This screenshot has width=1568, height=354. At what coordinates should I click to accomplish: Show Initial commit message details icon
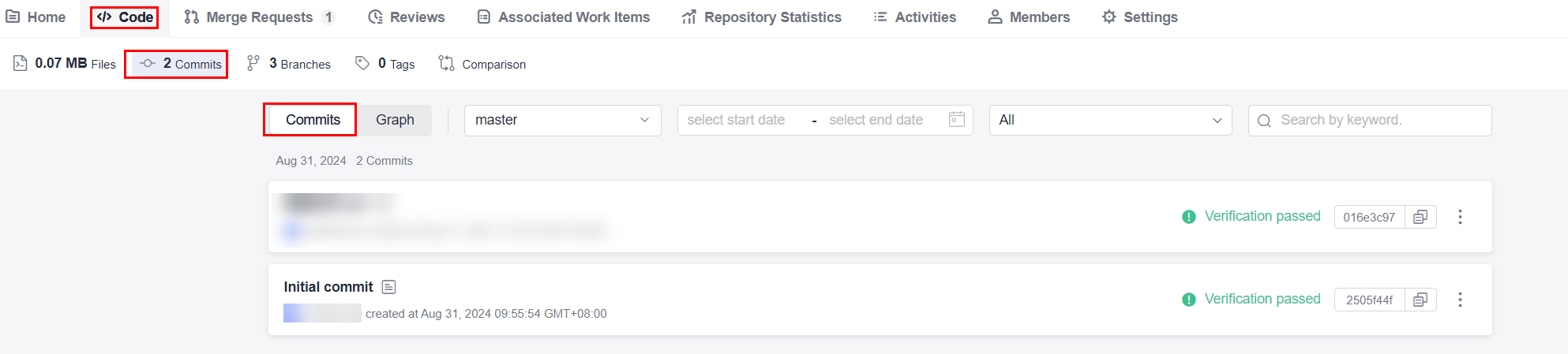(x=388, y=287)
